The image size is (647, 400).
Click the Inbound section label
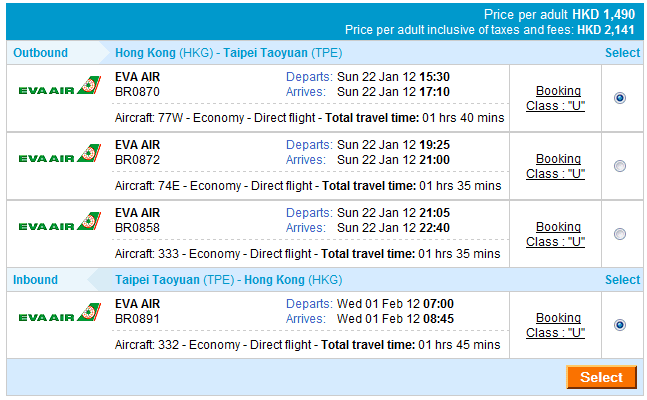[36, 280]
